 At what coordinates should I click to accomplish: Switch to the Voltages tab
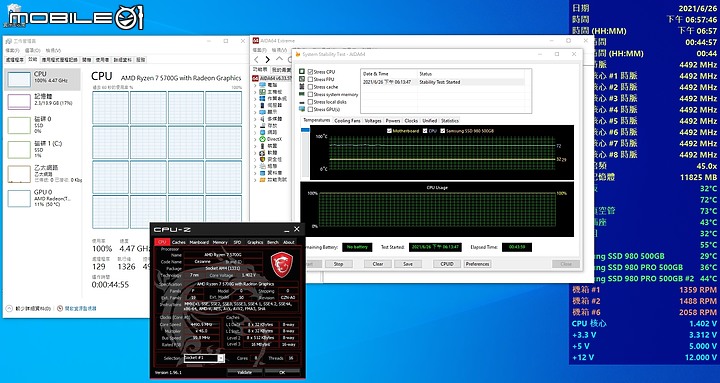[x=372, y=121]
